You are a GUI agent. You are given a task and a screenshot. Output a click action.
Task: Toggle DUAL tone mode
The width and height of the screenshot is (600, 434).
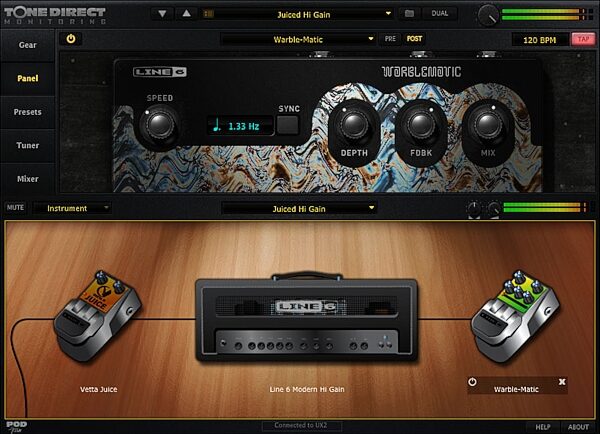point(440,14)
